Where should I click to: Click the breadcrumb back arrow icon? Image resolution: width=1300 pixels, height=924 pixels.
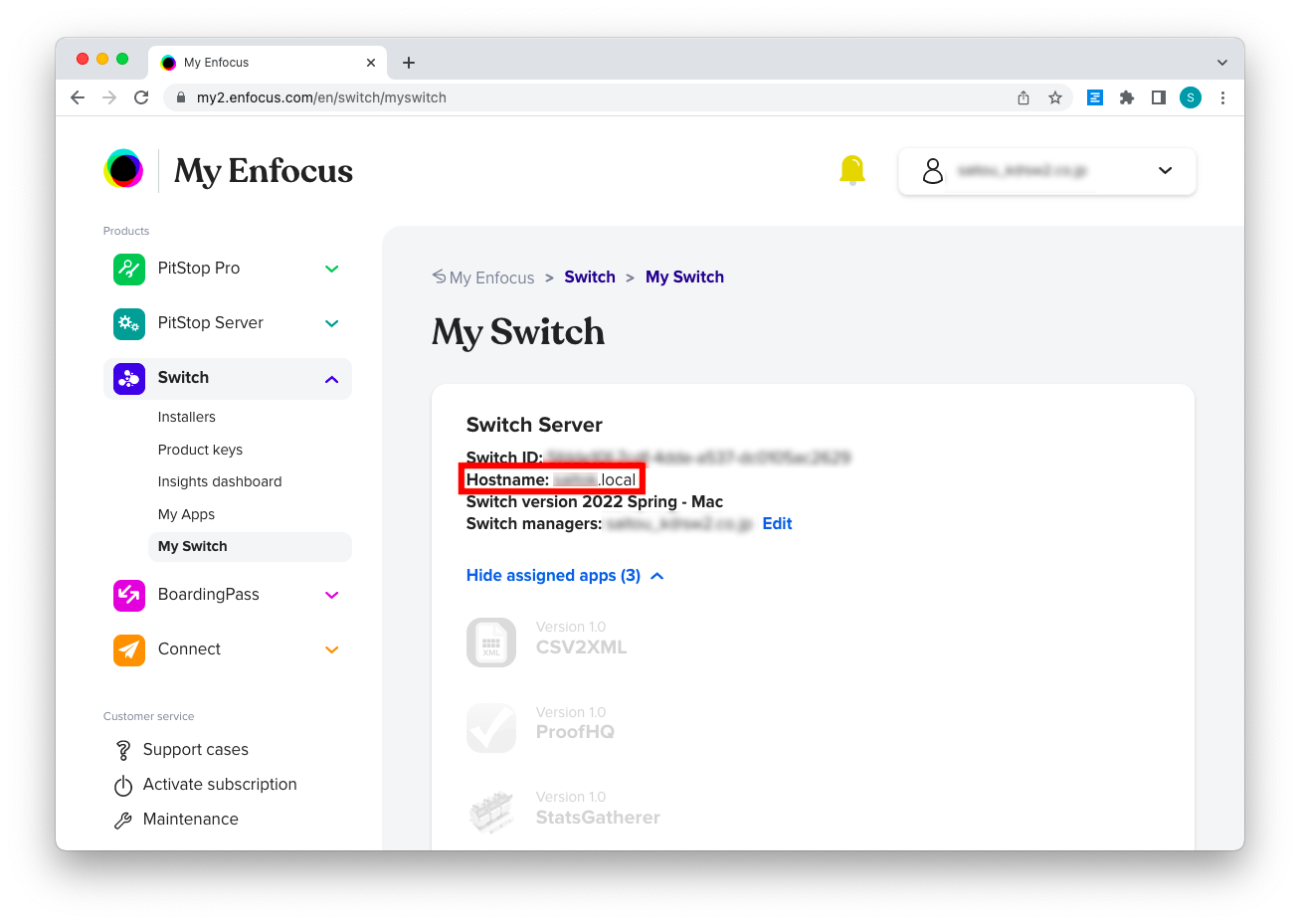[439, 277]
